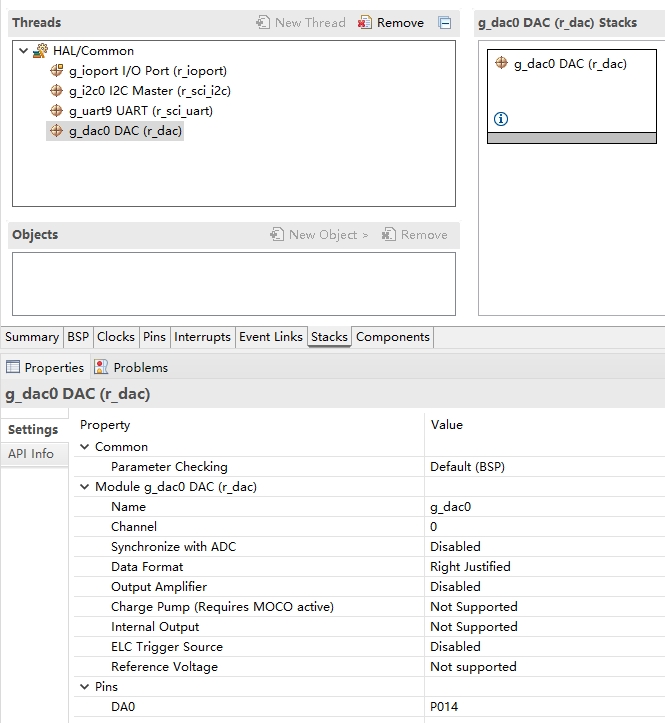Image resolution: width=665 pixels, height=723 pixels.
Task: Click the Reference Voltage property label
Action: (x=164, y=667)
